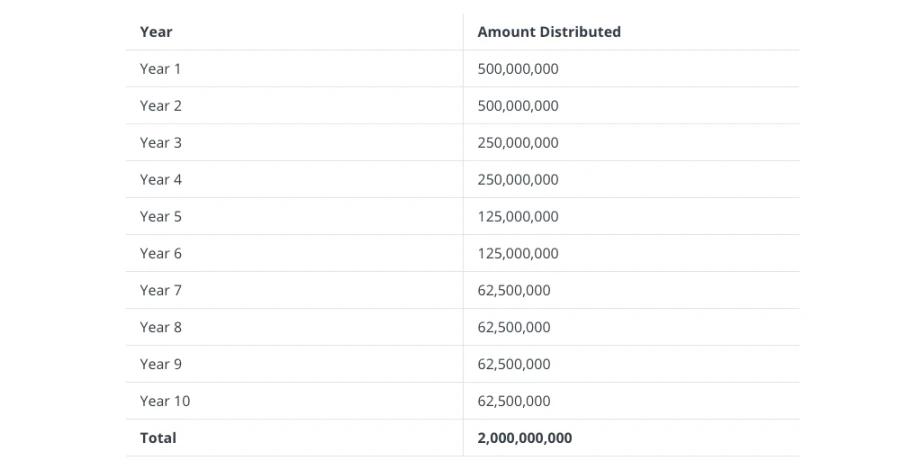The width and height of the screenshot is (921, 470).
Task: Select the Year 10 row label
Action: pos(165,402)
